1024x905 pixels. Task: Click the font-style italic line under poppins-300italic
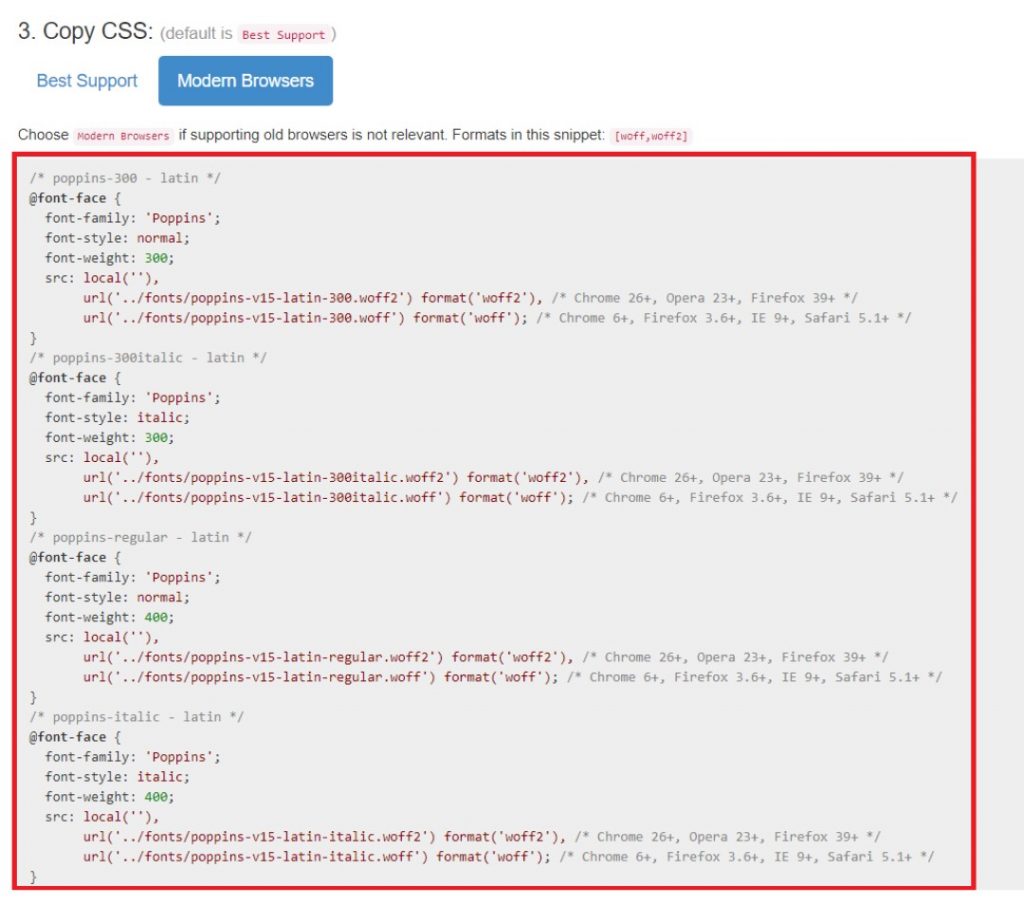(x=113, y=417)
